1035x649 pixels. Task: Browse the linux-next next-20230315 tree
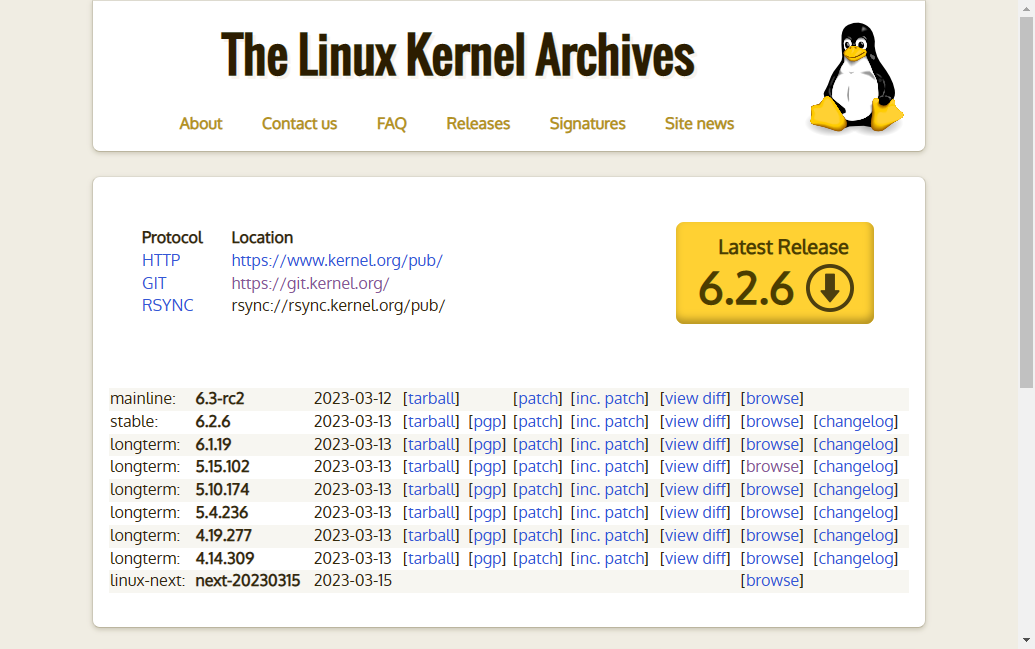[x=772, y=580]
